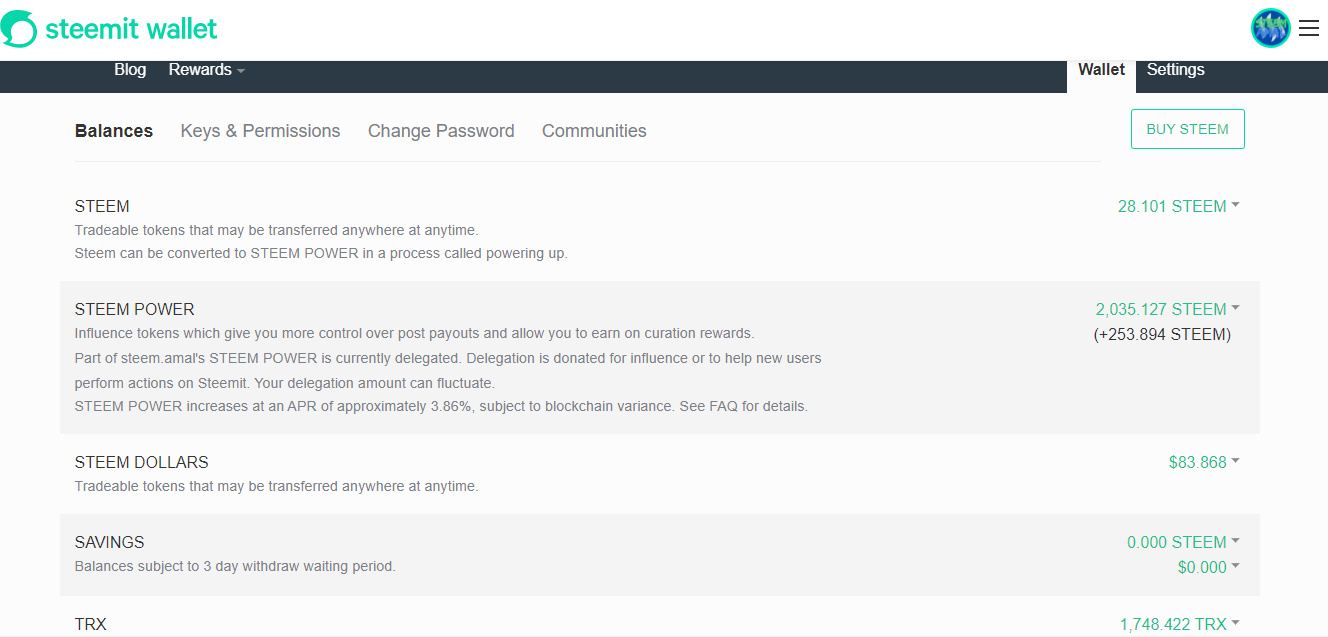Open the Rewards dropdown menu
The width and height of the screenshot is (1328, 637).
206,70
